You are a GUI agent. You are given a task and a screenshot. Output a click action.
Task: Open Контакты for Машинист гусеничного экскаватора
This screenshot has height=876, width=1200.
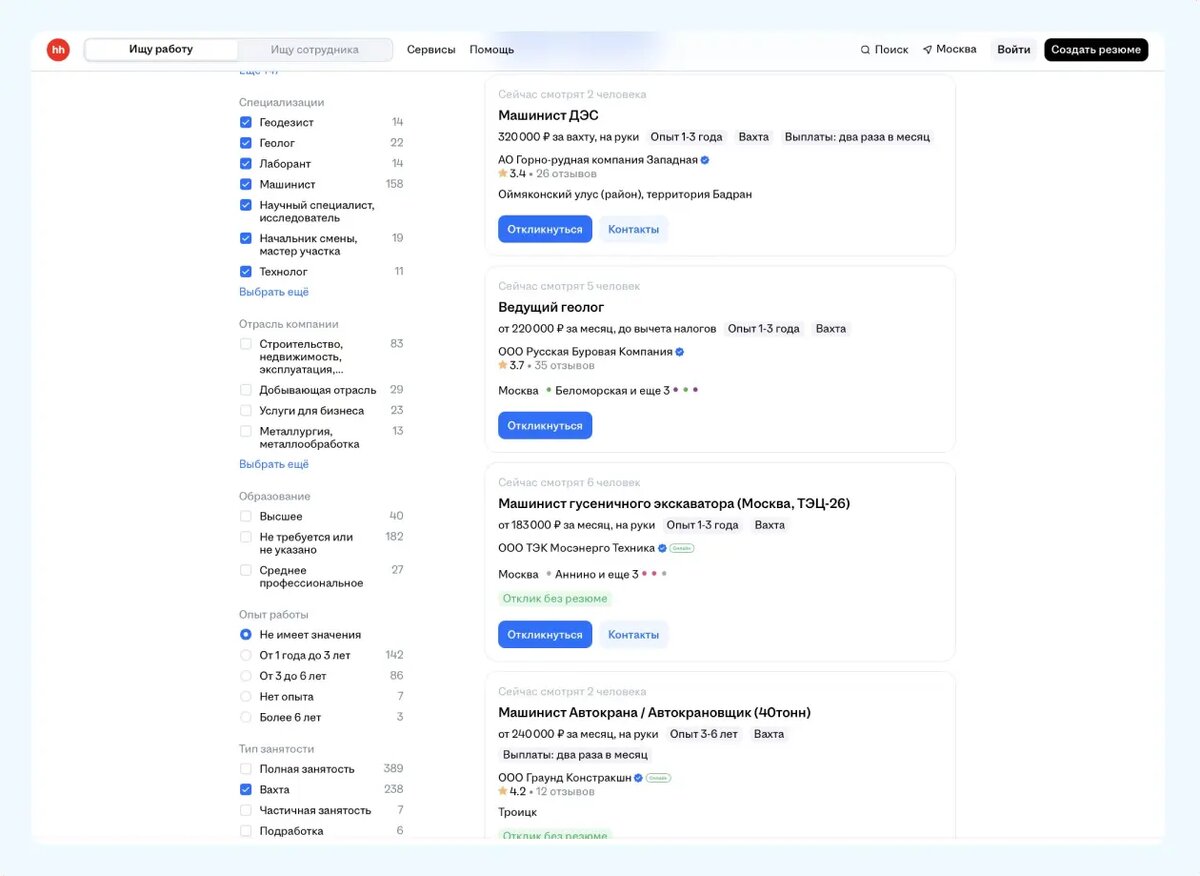634,635
